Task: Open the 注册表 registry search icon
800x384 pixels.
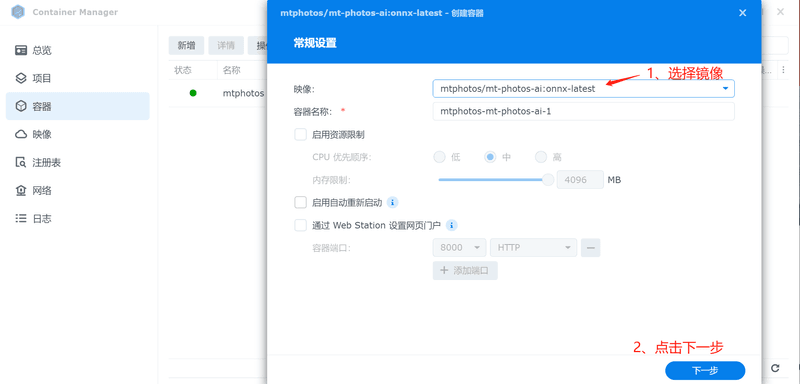Action: (20, 163)
